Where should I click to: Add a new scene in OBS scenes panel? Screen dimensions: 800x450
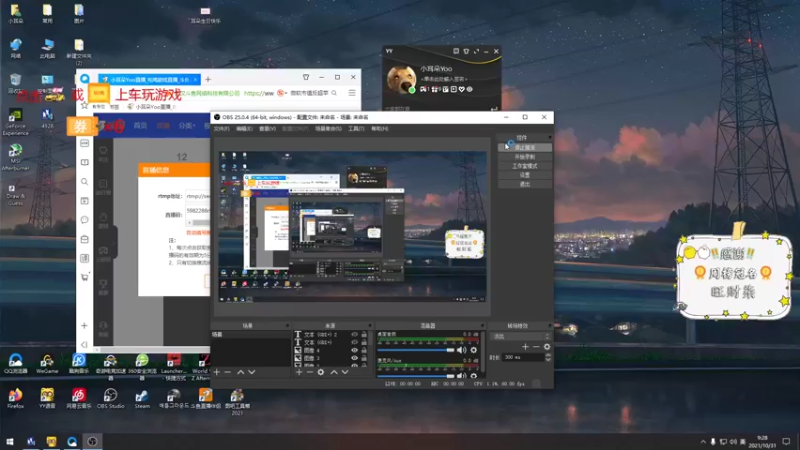coord(217,372)
